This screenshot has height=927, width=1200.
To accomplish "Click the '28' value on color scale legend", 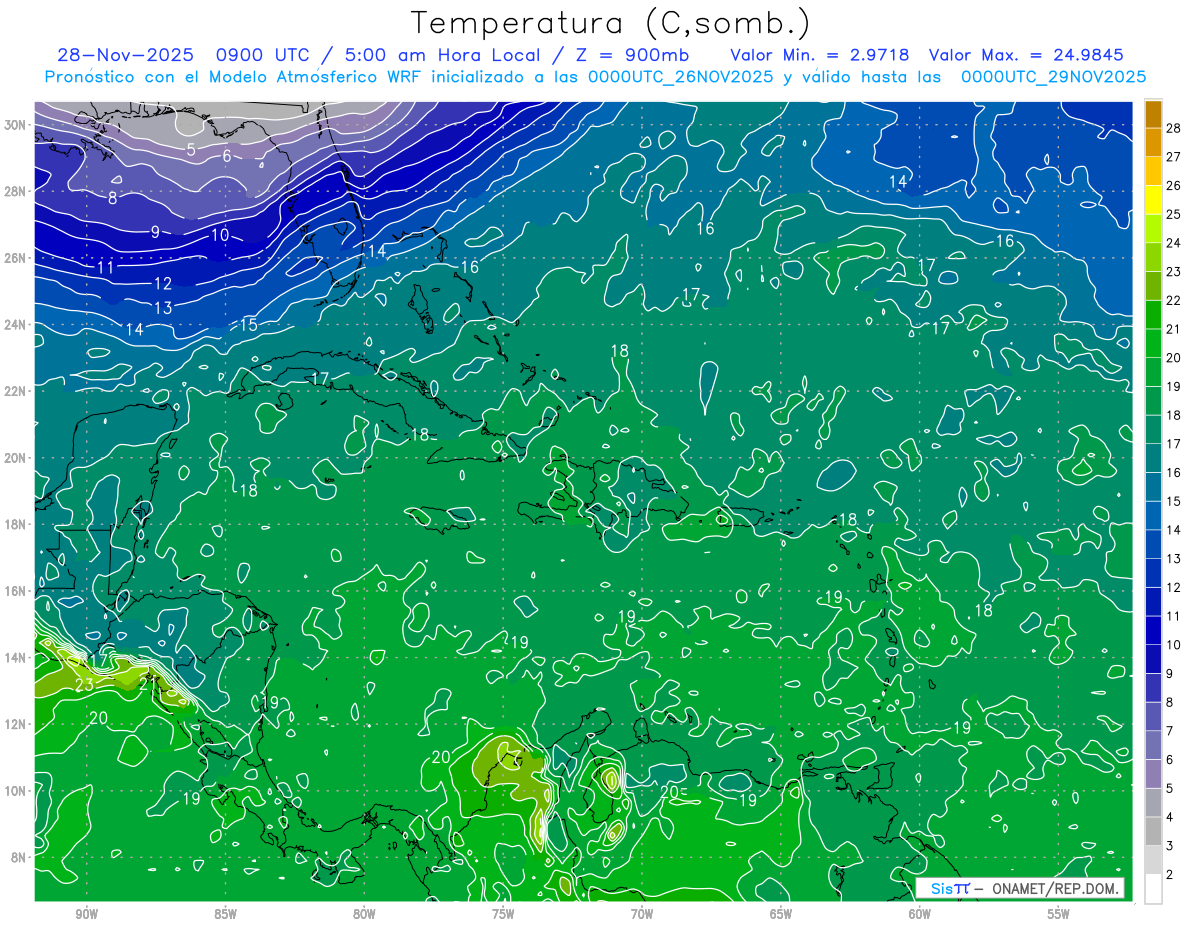I will (1174, 127).
